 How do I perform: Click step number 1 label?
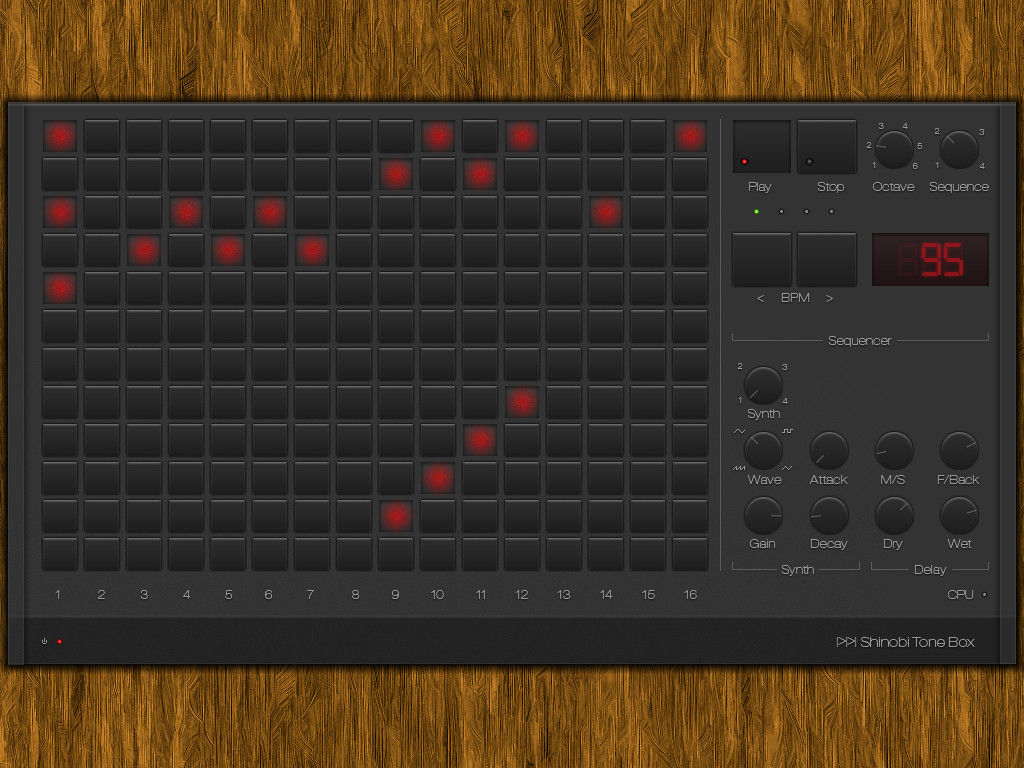point(58,594)
